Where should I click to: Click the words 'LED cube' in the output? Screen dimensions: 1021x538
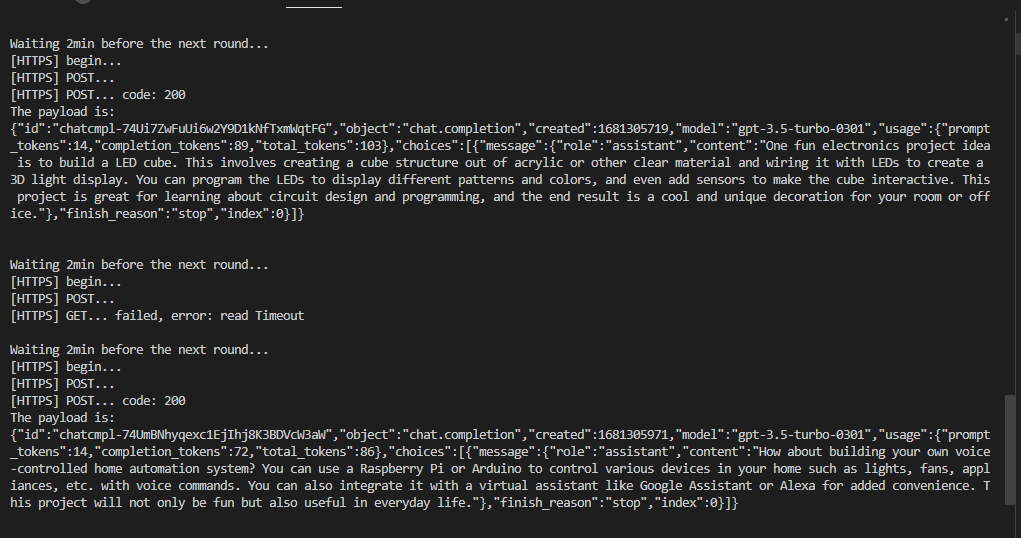point(143,163)
